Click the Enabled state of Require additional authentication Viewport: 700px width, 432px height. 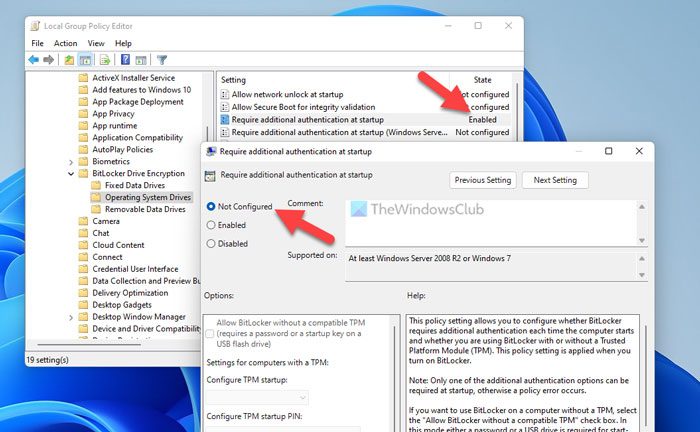click(x=482, y=120)
